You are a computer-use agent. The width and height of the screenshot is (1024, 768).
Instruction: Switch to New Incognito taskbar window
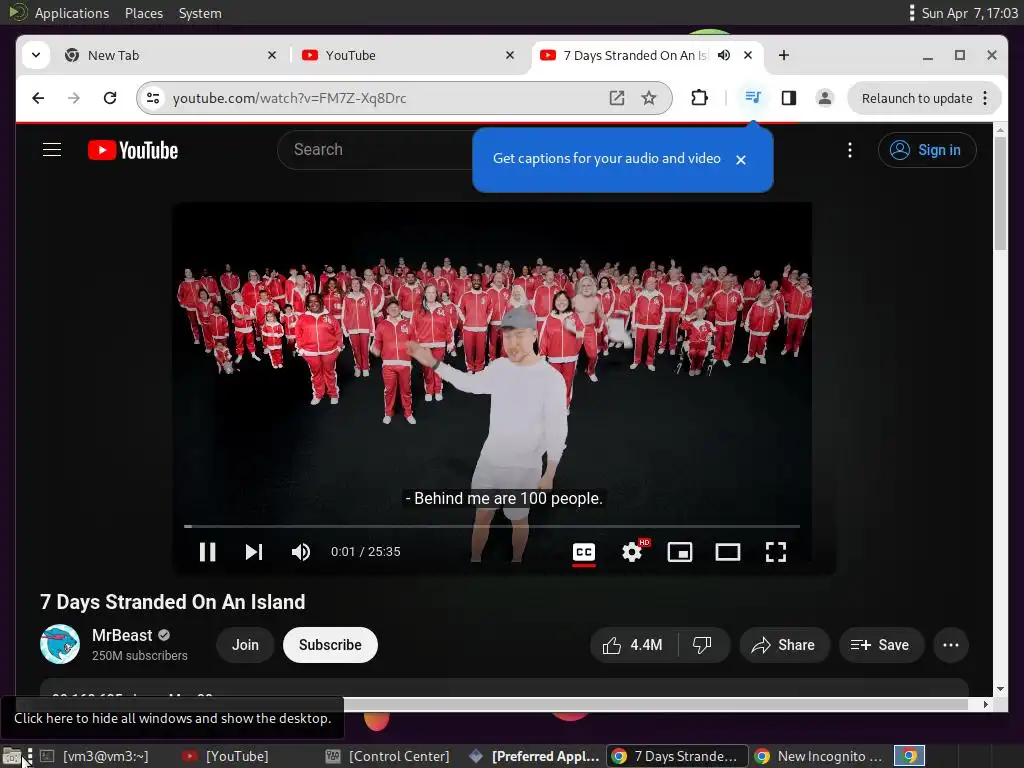818,756
